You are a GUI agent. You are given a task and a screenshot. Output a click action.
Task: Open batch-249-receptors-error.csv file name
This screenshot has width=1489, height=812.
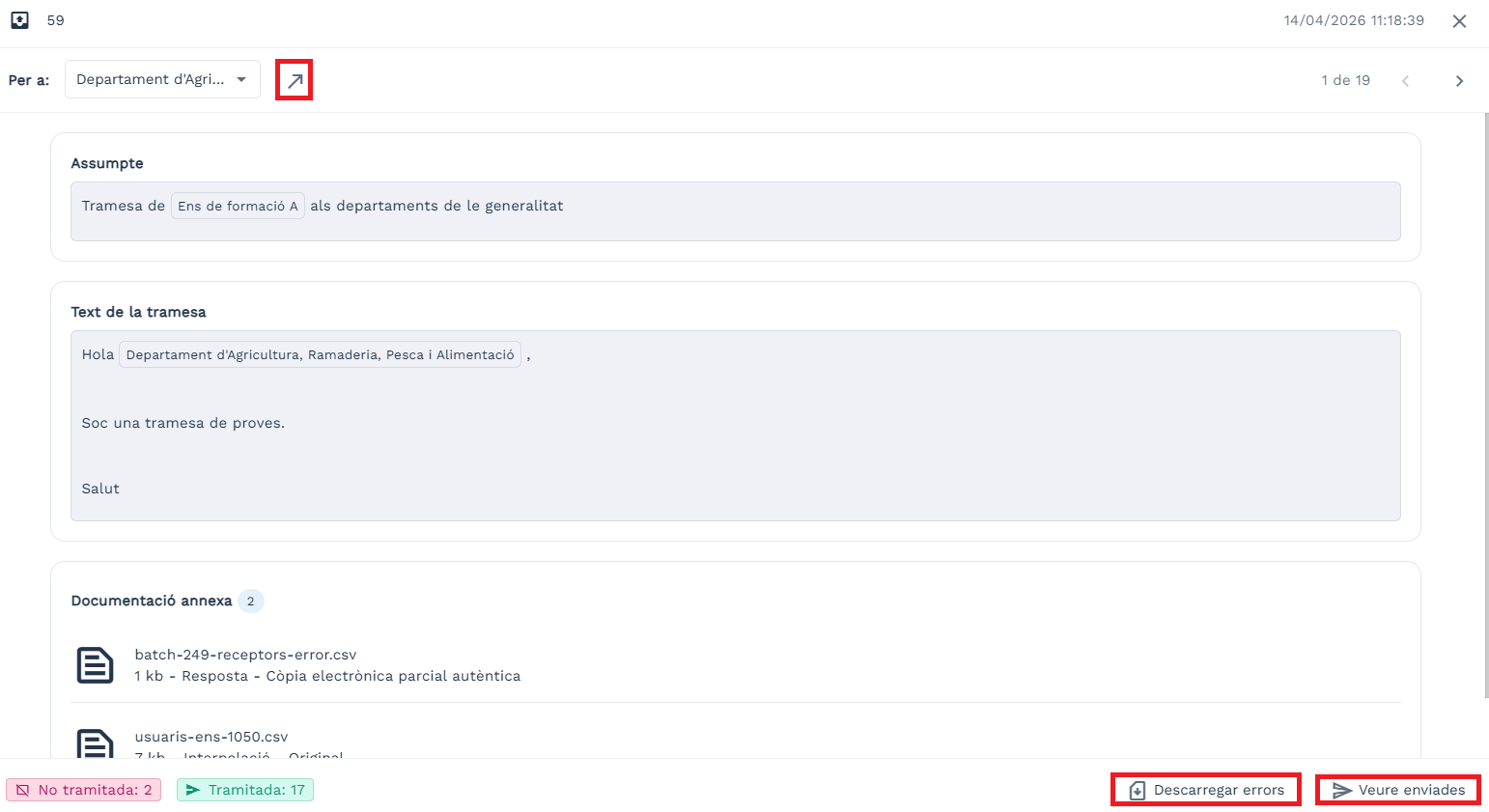point(245,655)
